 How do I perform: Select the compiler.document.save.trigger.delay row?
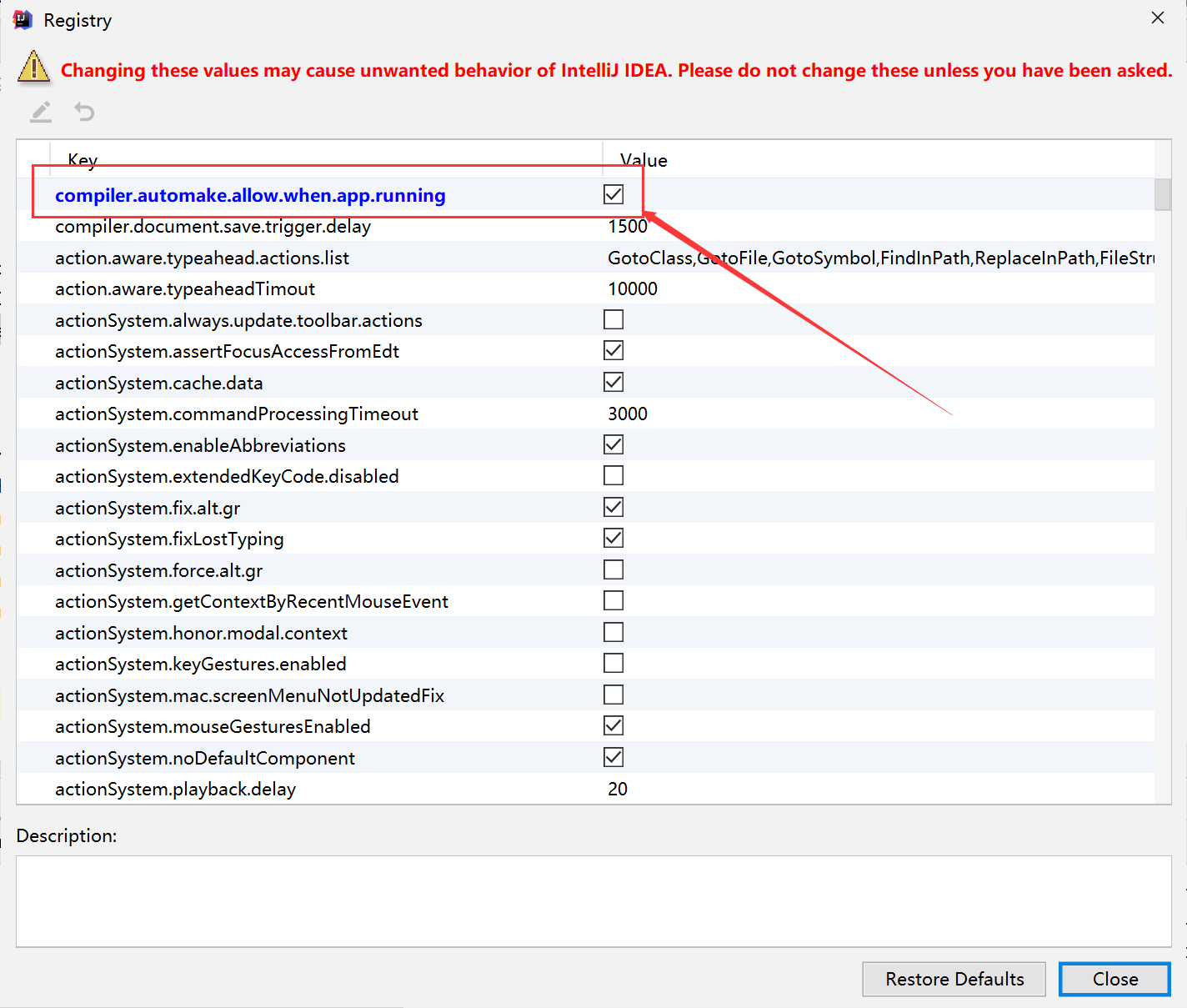(x=585, y=226)
